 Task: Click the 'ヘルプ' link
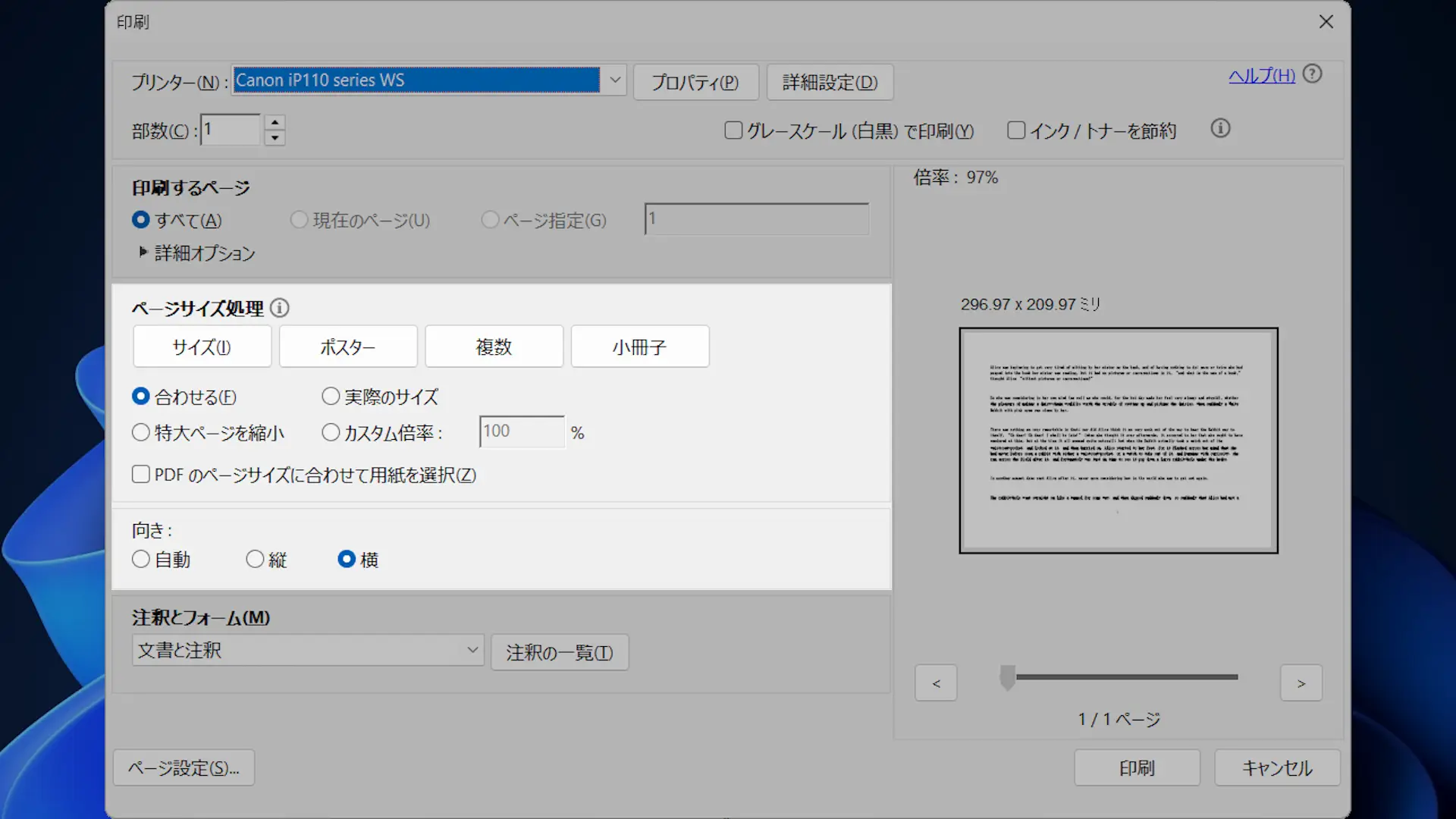[x=1262, y=76]
